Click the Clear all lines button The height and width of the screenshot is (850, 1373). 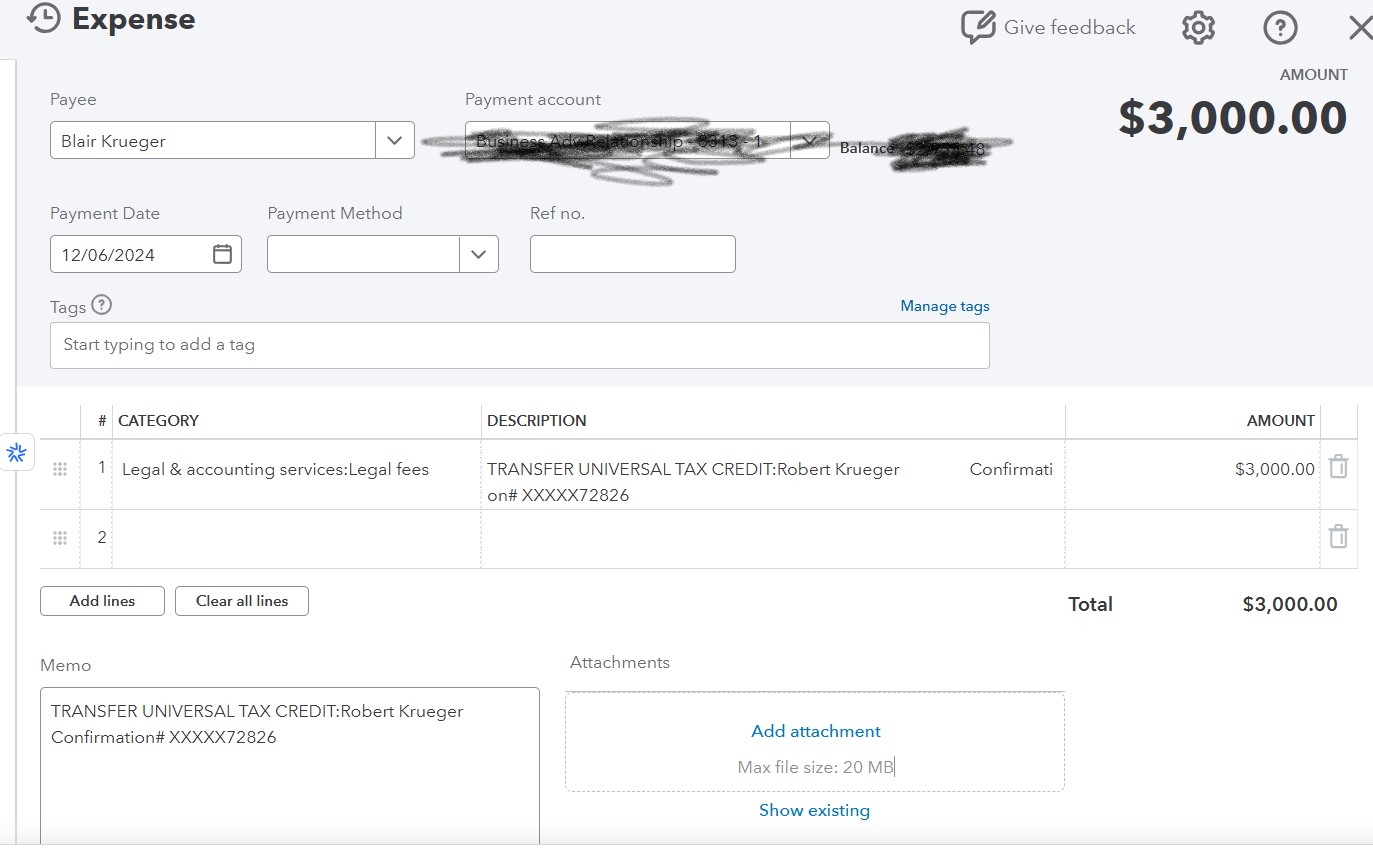pyautogui.click(x=242, y=601)
